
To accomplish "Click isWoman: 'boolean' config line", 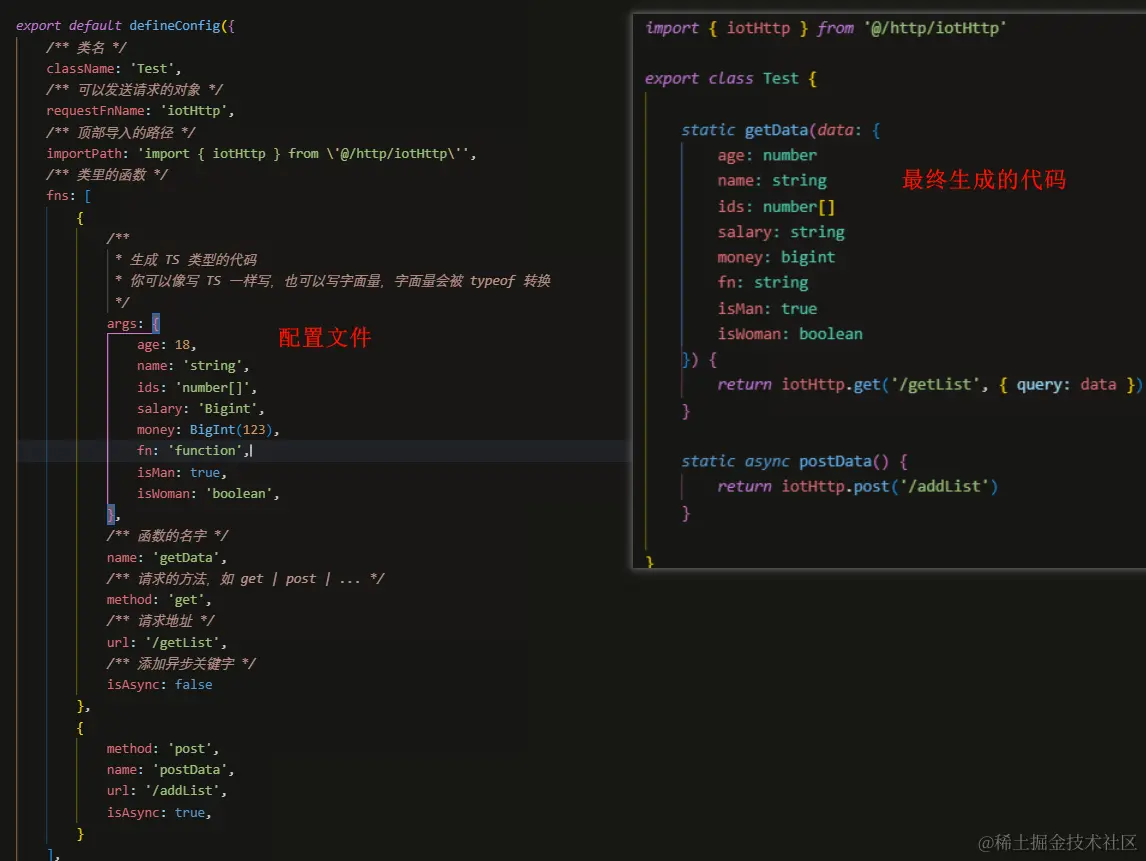I will tap(208, 494).
